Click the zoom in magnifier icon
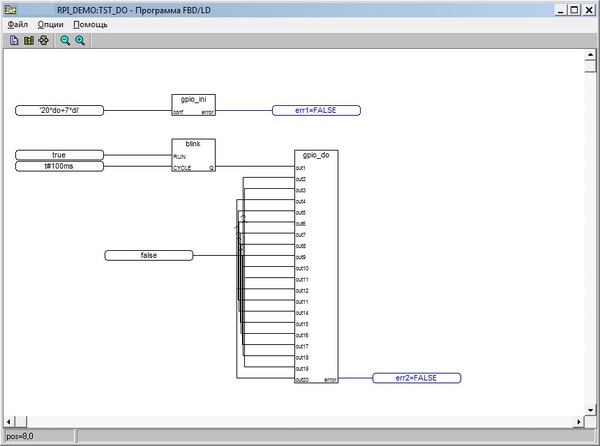The height and width of the screenshot is (446, 600). tap(80, 40)
